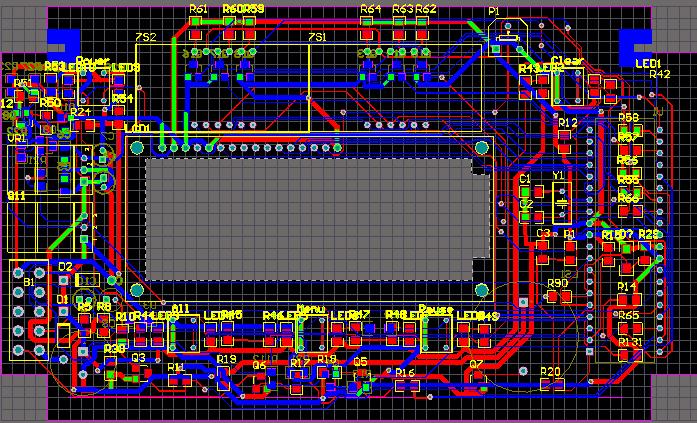
Task: Click the R12 resistor designator
Action: [568, 123]
